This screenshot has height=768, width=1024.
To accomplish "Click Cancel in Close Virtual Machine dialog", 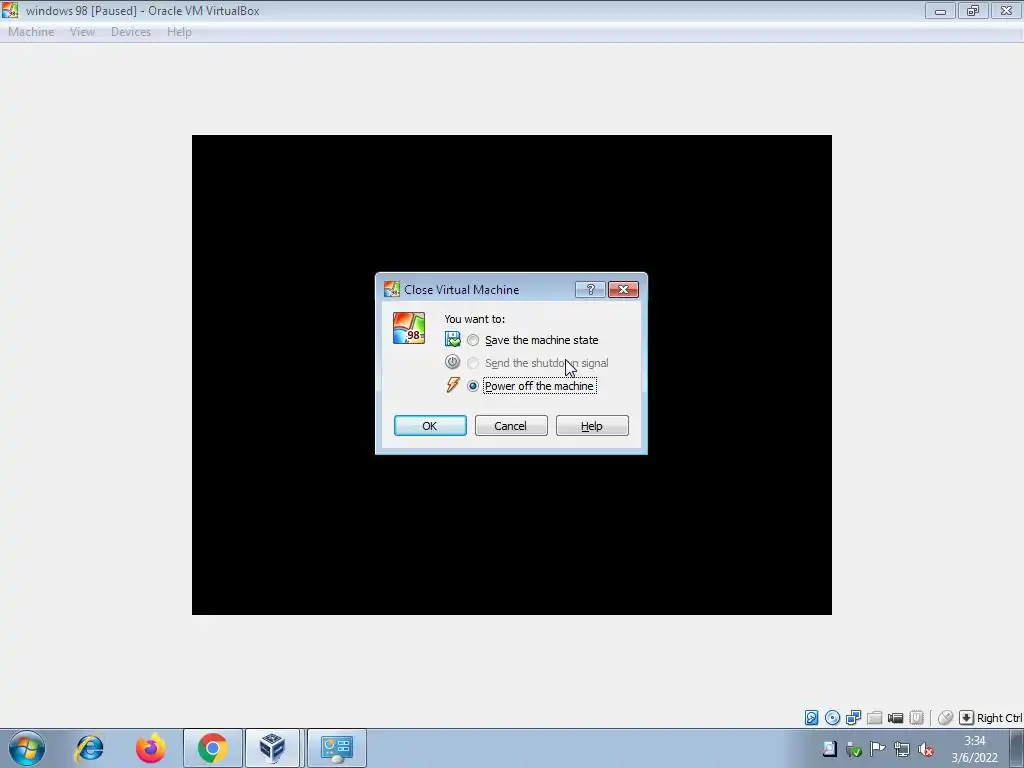I will (x=511, y=426).
